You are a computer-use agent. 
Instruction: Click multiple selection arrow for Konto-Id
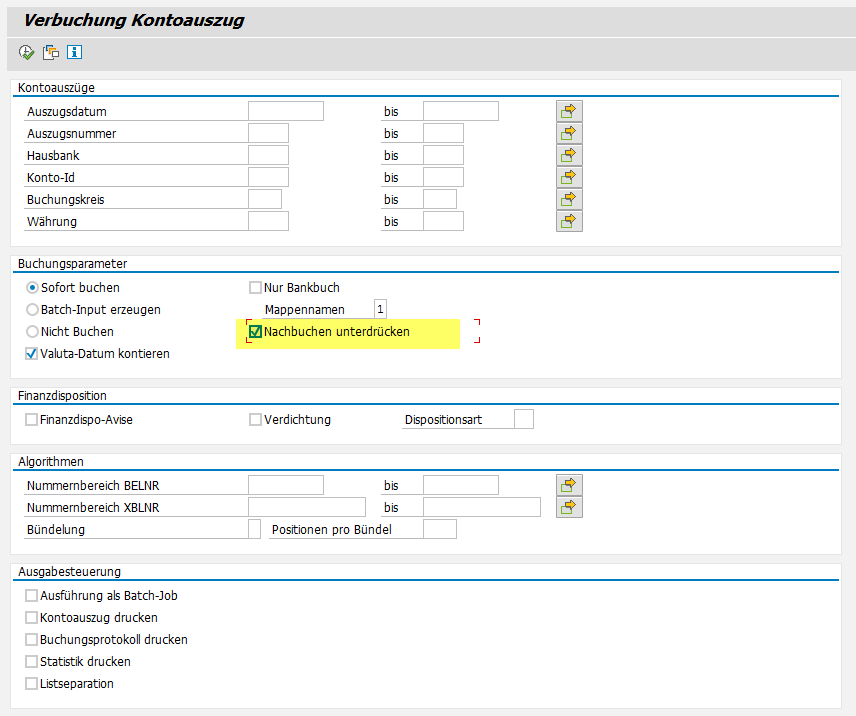click(x=569, y=177)
